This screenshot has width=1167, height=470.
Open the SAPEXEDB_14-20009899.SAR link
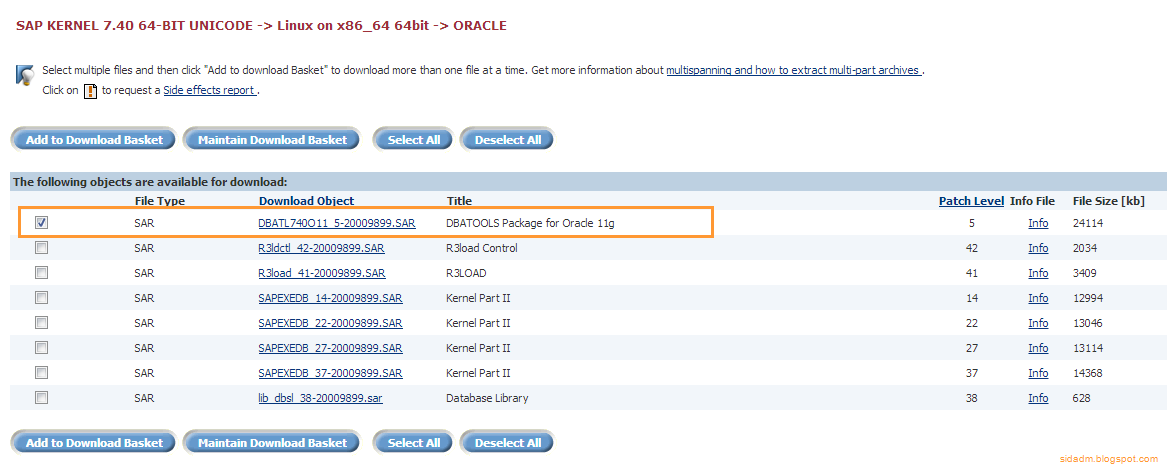330,298
